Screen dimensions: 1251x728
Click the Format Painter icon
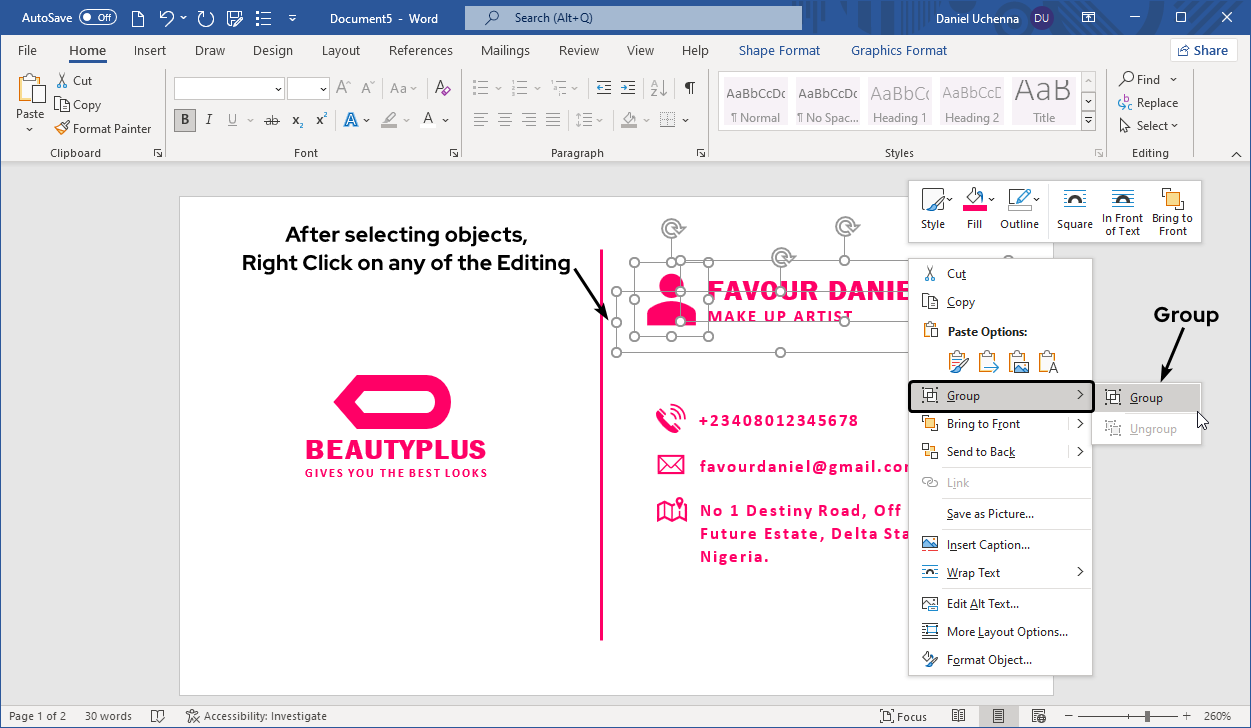click(x=62, y=129)
